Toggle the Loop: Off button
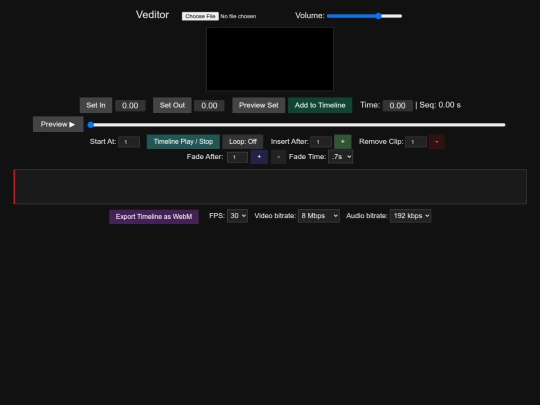Image resolution: width=540 pixels, height=405 pixels. click(243, 142)
